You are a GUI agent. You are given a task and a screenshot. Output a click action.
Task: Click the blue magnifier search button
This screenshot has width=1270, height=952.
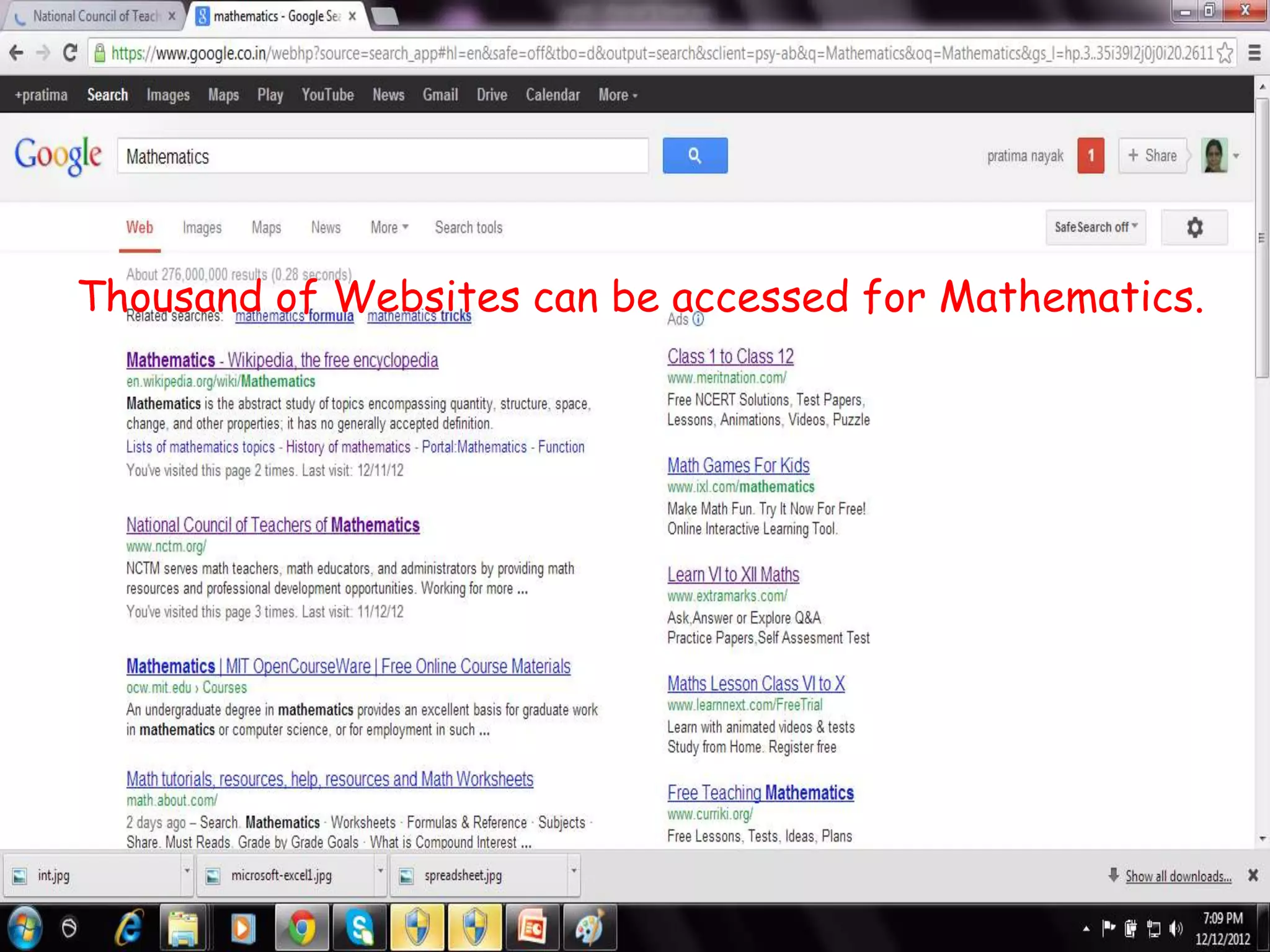[x=695, y=156]
